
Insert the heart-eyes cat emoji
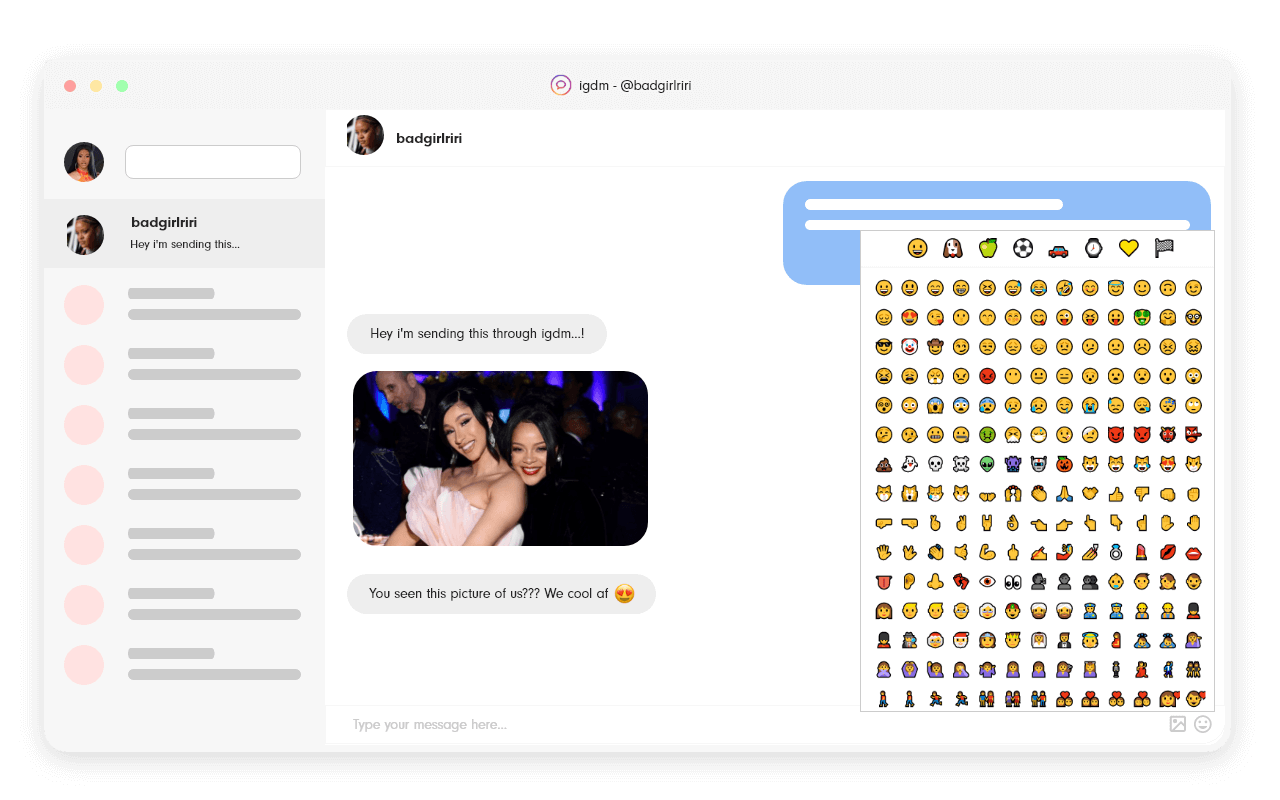[1168, 464]
